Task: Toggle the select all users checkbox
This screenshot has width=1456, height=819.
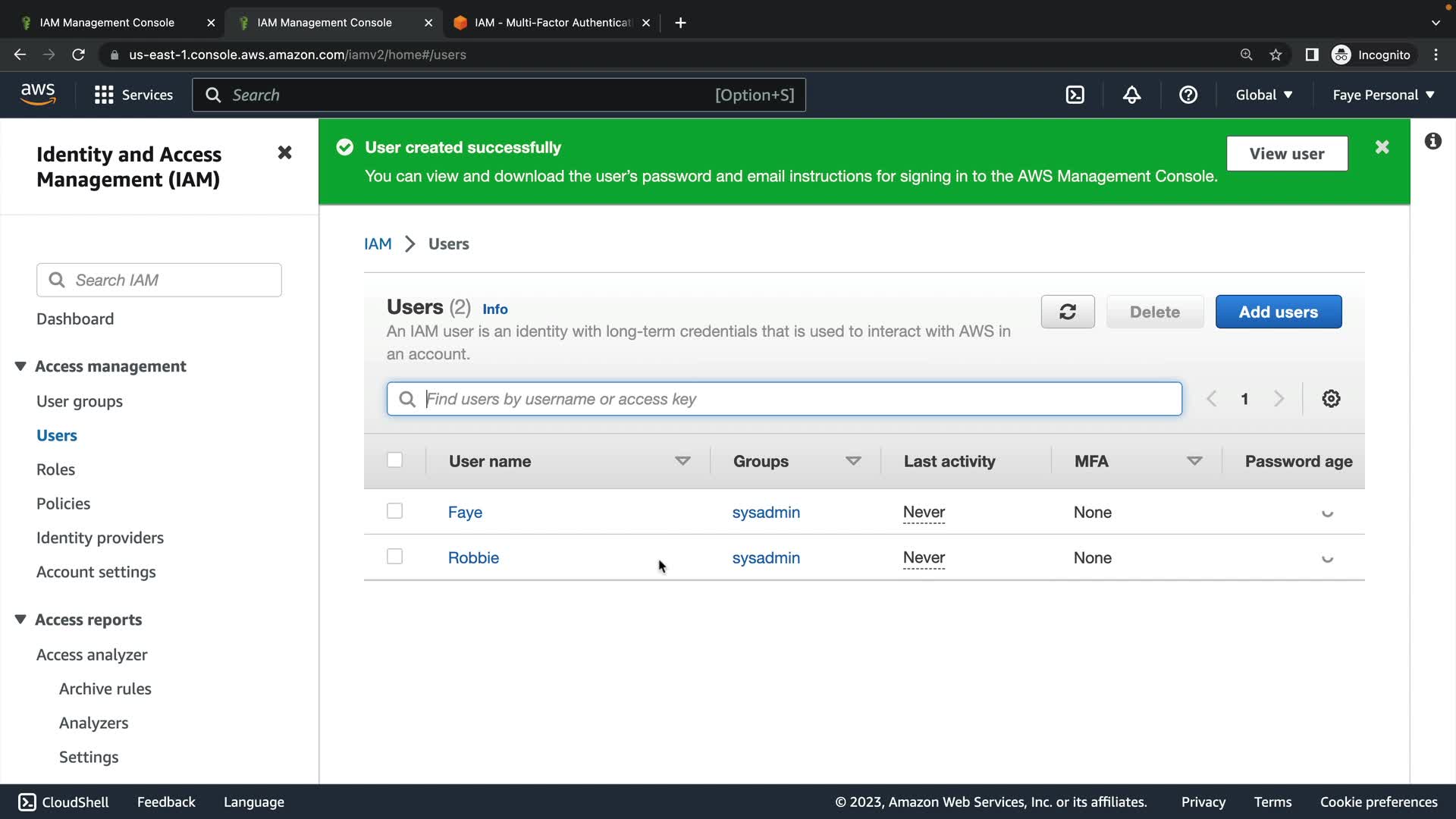Action: click(394, 460)
